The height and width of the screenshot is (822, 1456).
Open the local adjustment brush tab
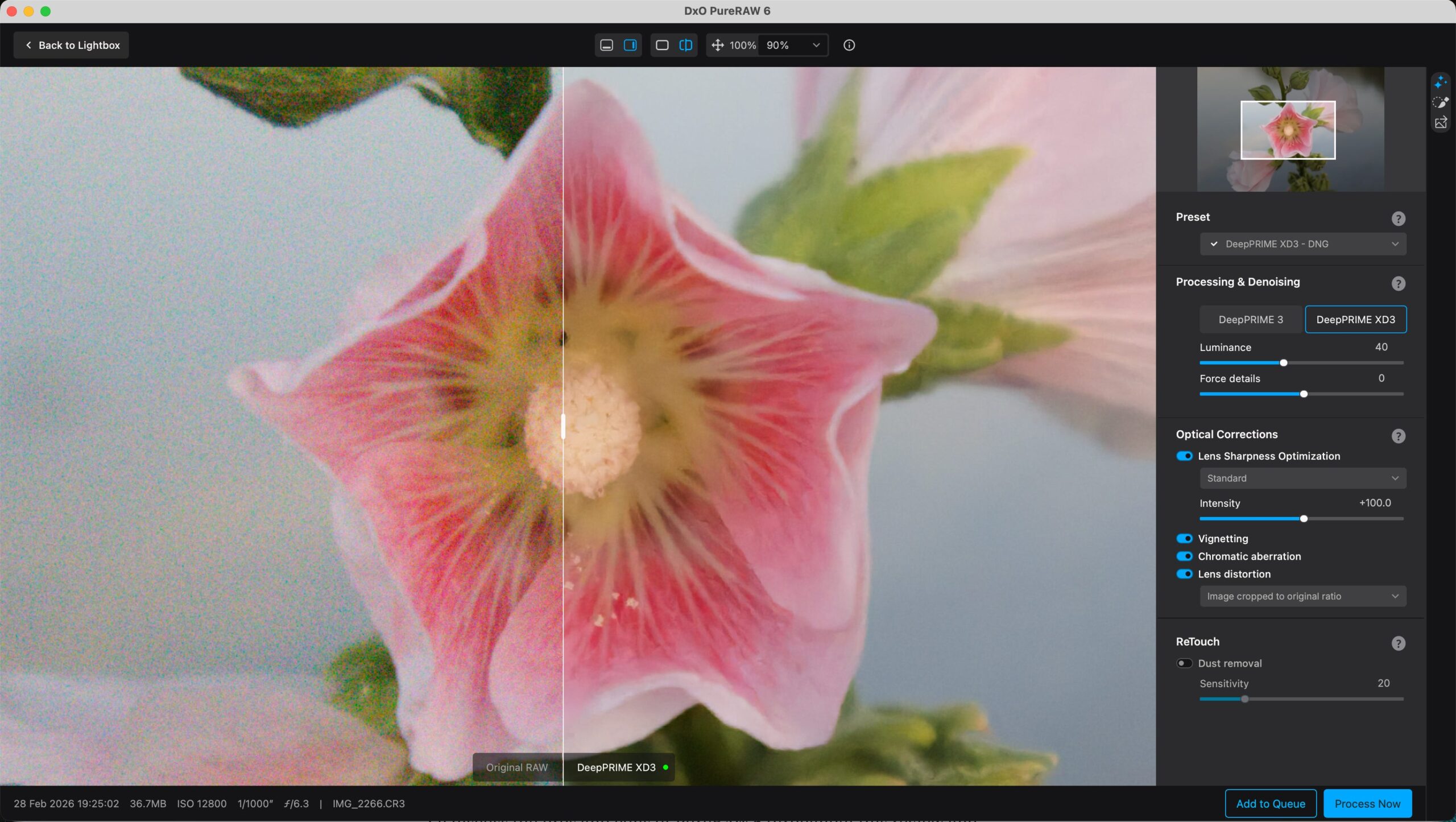[x=1441, y=102]
